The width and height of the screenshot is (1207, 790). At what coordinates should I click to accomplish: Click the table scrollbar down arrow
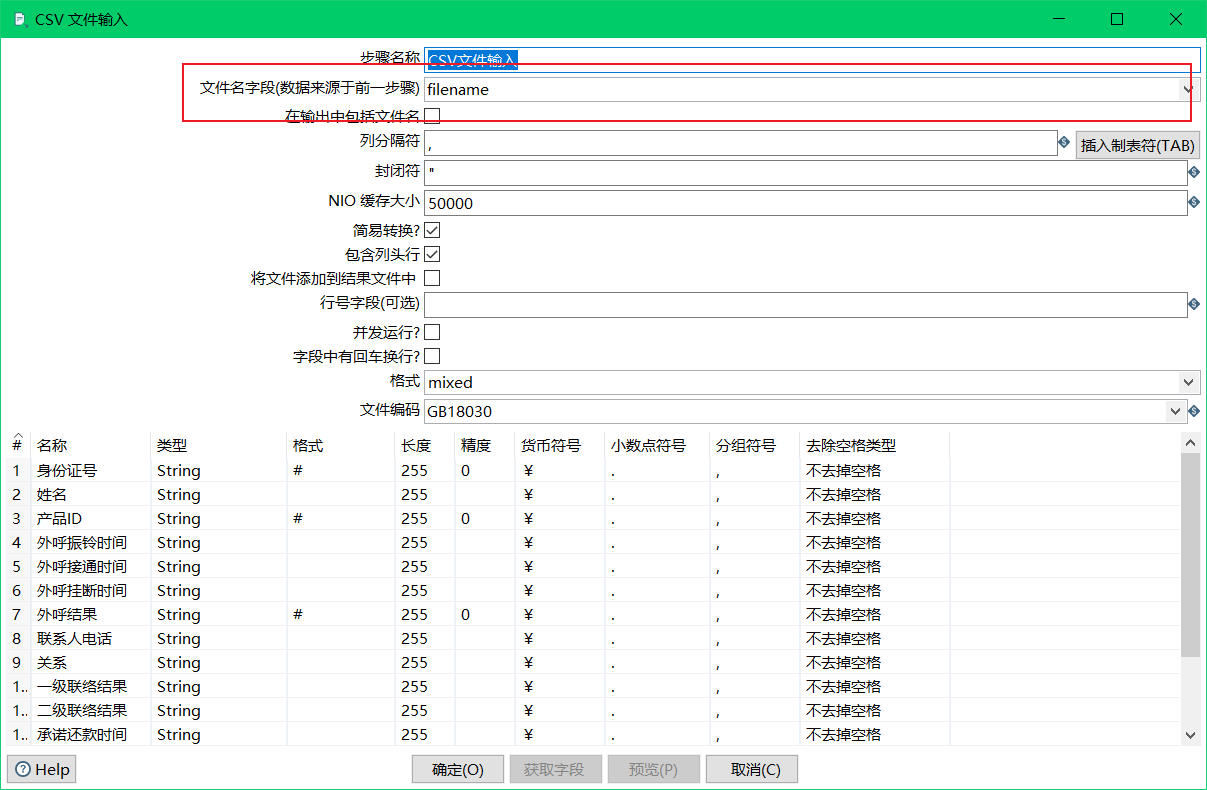[1190, 735]
